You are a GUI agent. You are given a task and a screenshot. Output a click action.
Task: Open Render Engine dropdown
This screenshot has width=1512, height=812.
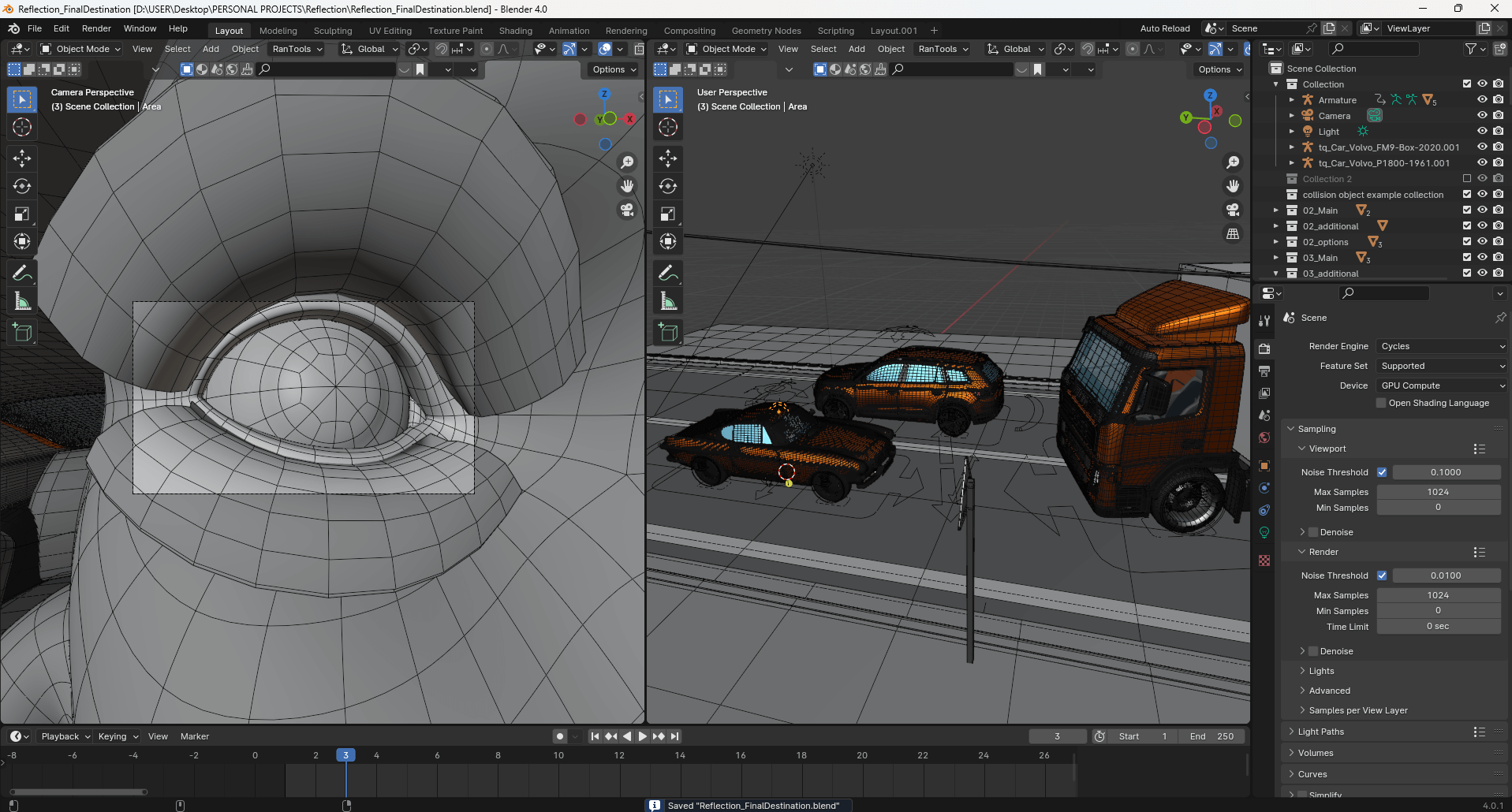(x=1442, y=346)
